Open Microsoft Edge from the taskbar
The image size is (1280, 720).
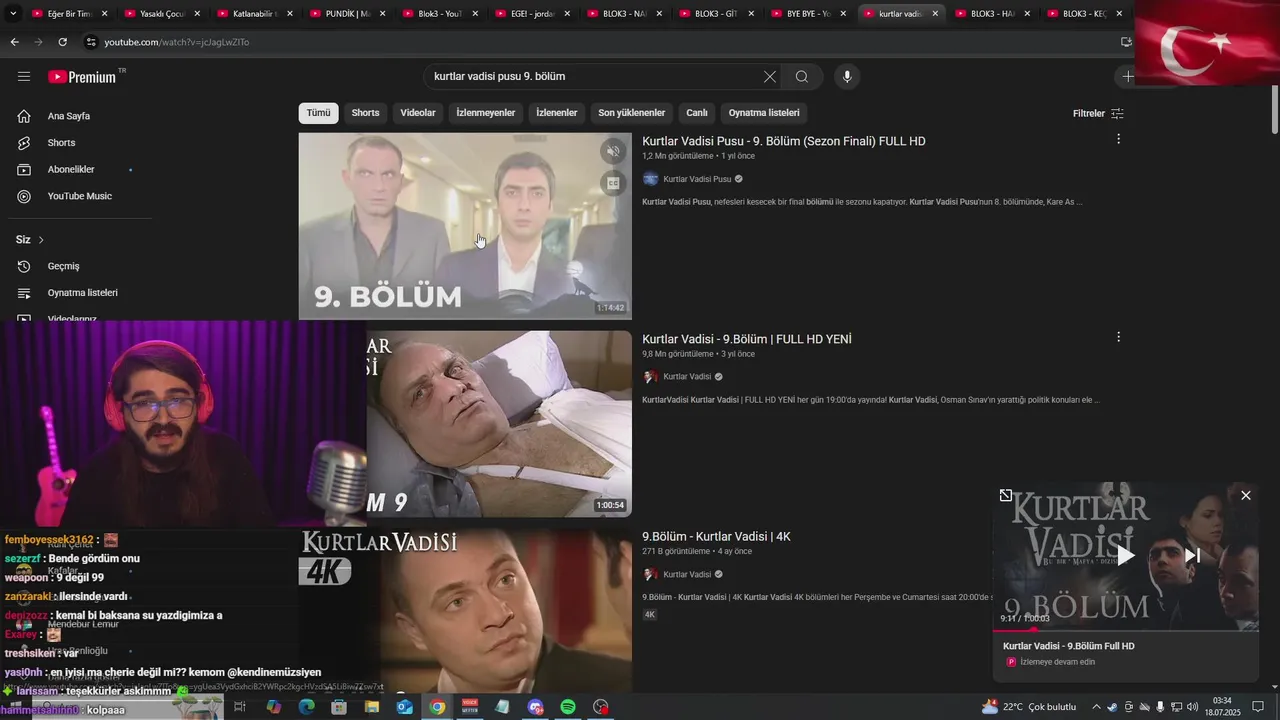tap(306, 707)
